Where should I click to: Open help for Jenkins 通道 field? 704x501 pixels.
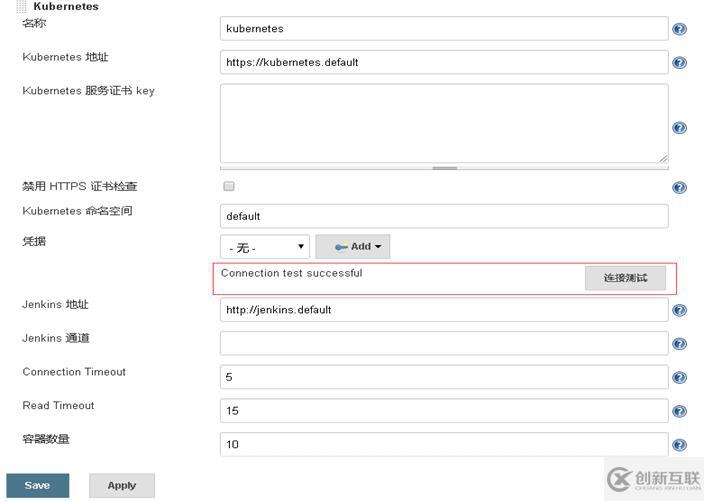679,344
